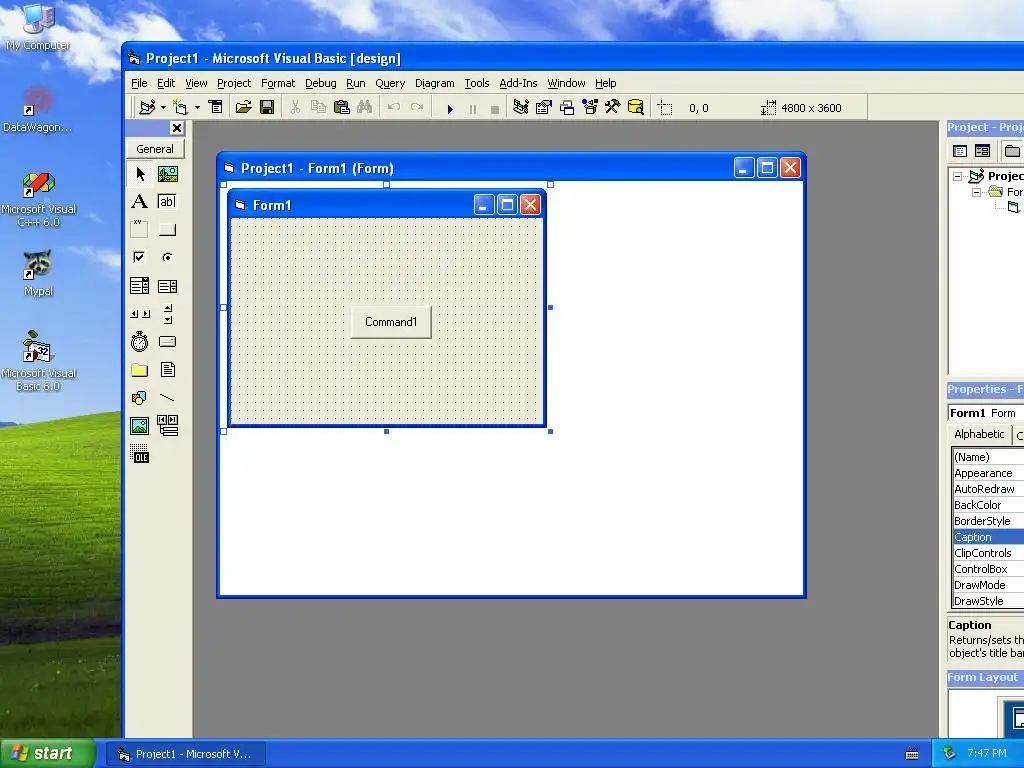Click the Project1 taskbar button
1024x768 pixels.
coord(185,754)
